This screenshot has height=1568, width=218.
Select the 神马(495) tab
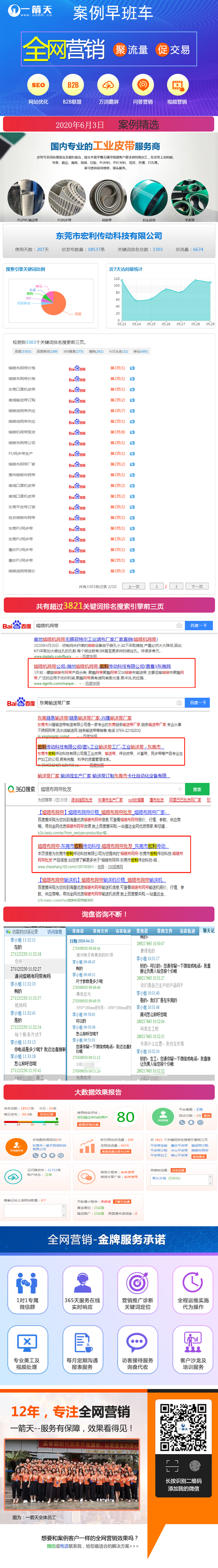pos(141,351)
